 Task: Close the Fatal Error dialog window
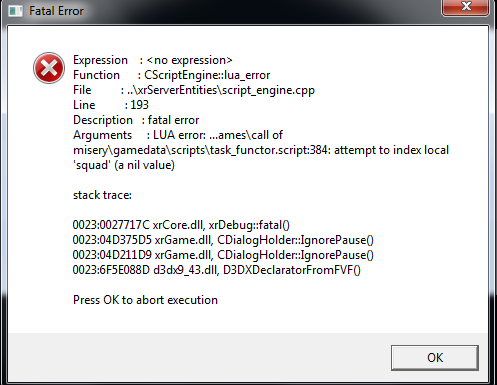pyautogui.click(x=465, y=7)
